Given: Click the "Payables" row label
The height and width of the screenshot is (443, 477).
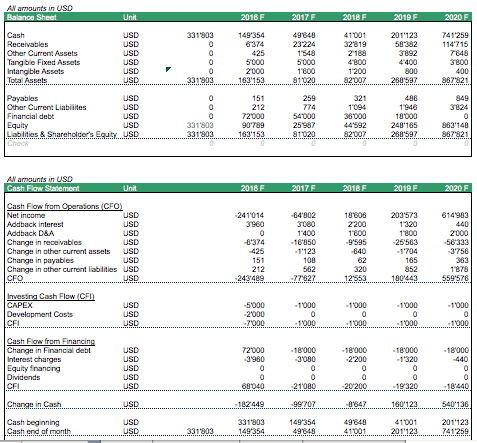Looking at the screenshot, I should 23,98.
